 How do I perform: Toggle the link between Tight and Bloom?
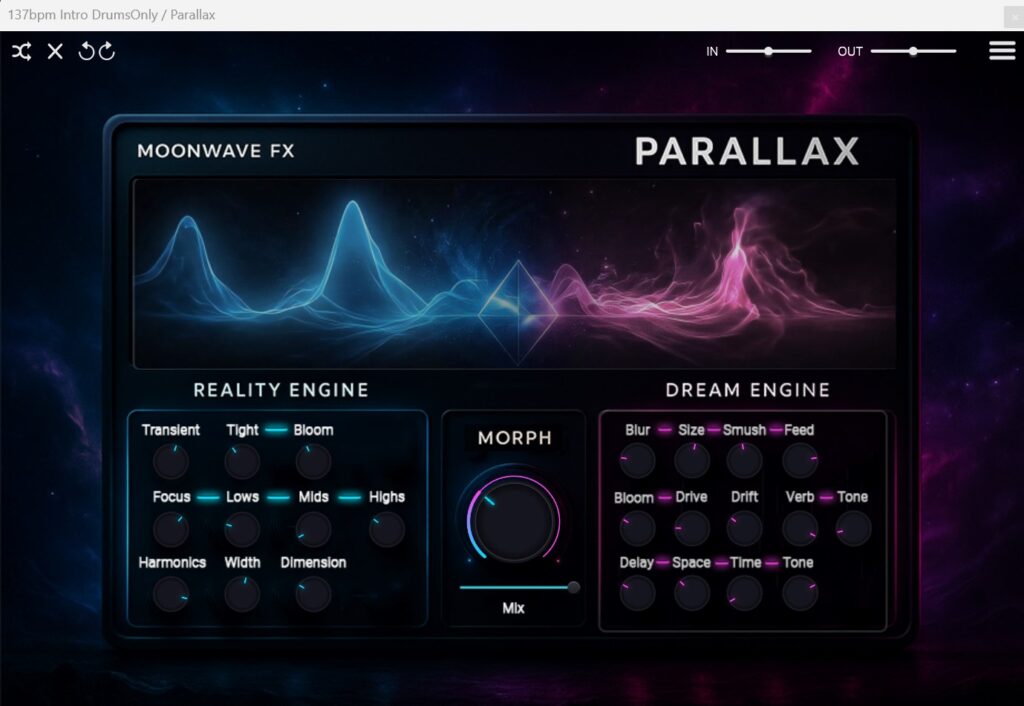point(276,430)
